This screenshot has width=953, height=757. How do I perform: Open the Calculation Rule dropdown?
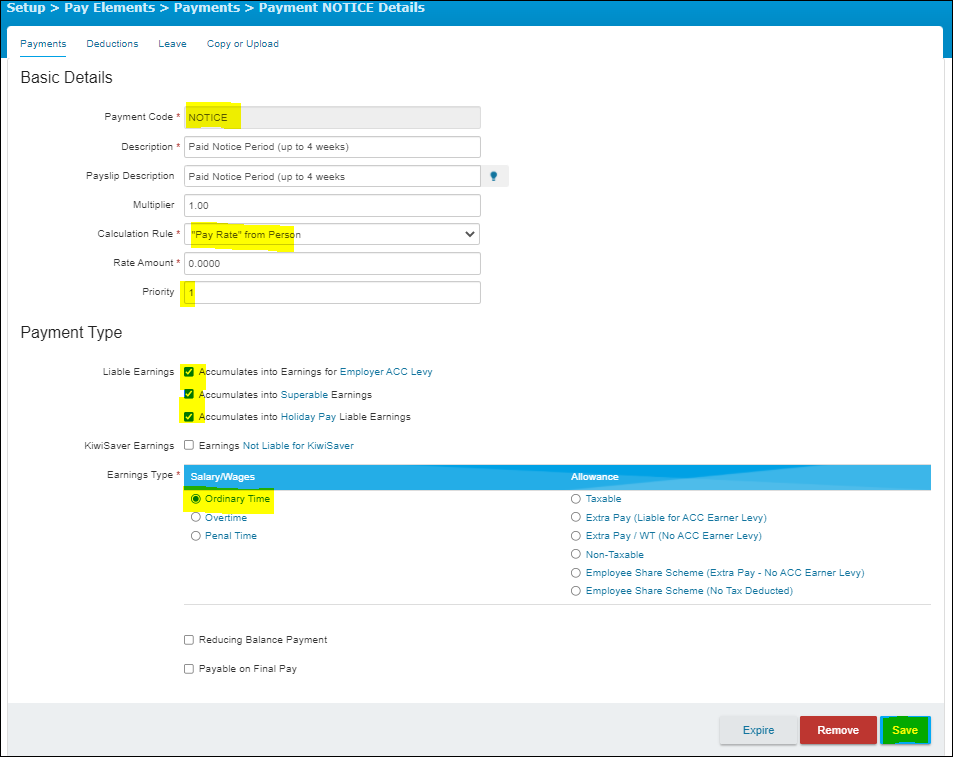[332, 234]
